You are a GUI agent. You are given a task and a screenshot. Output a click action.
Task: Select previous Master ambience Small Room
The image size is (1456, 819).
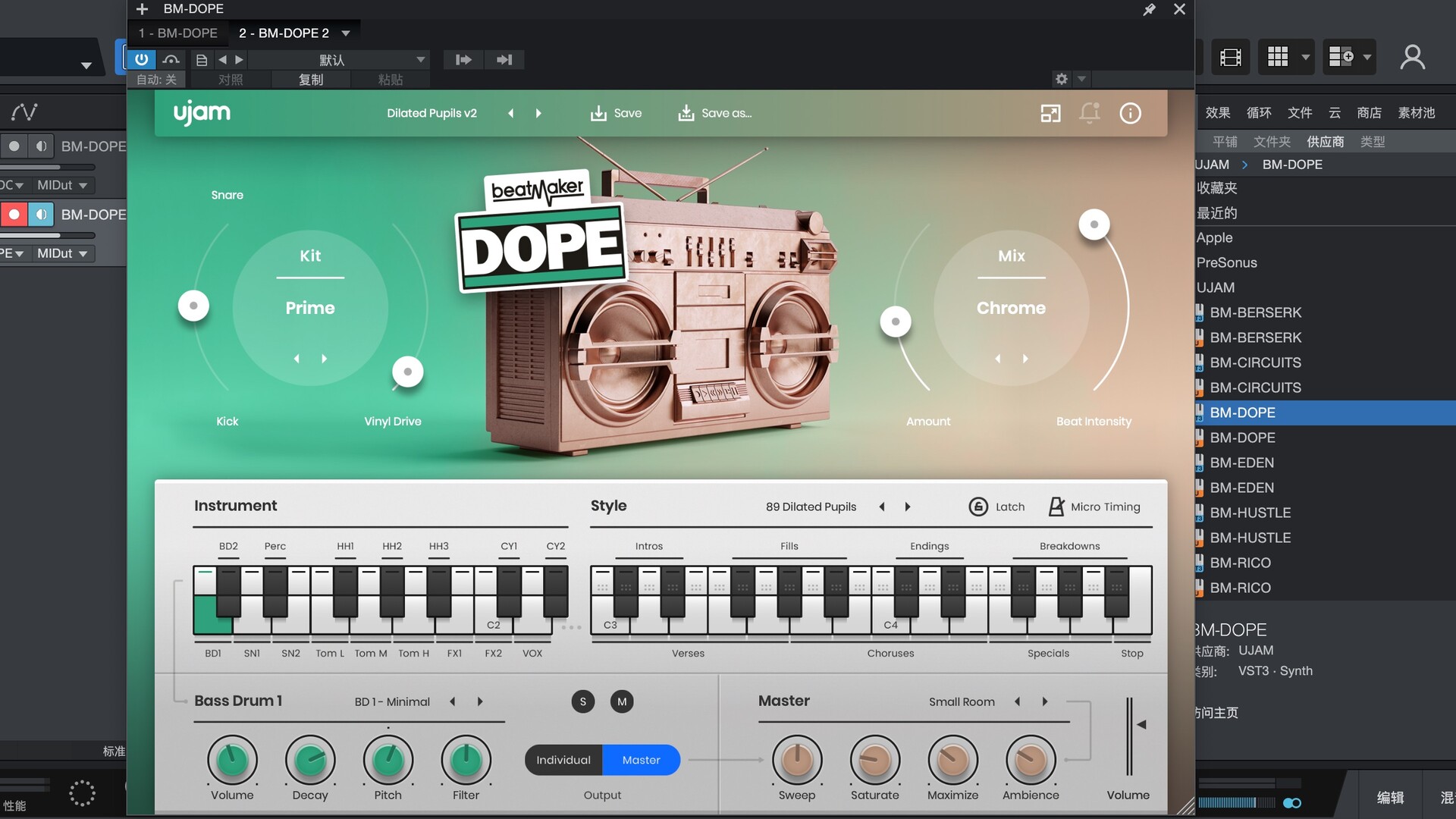[x=1018, y=701]
